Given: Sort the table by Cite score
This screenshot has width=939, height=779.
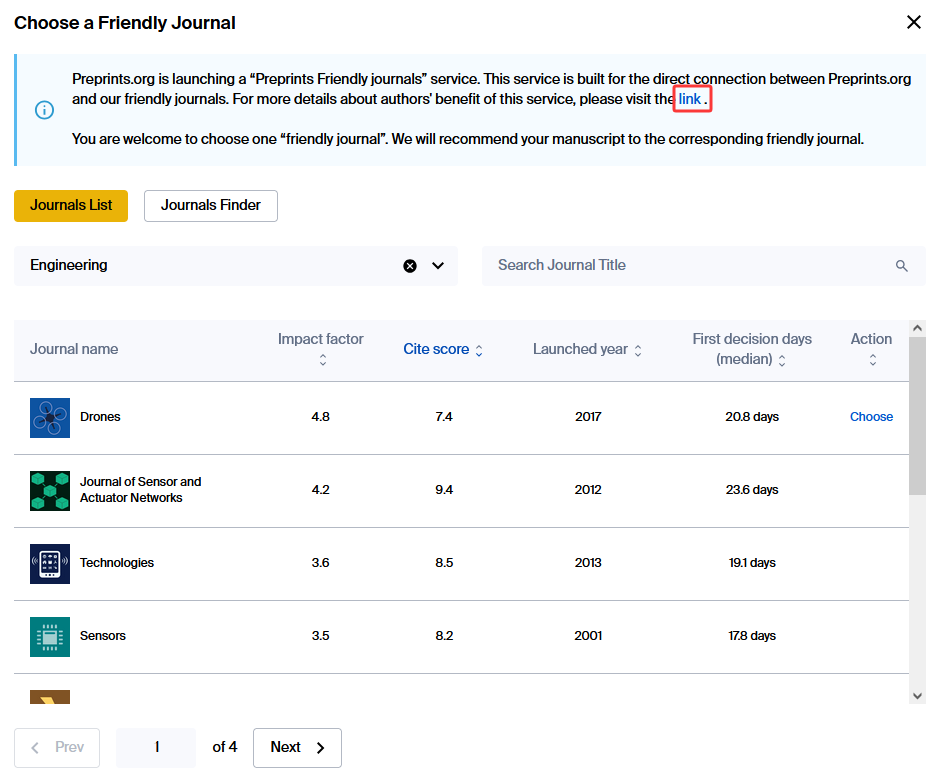Looking at the screenshot, I should click(x=442, y=349).
